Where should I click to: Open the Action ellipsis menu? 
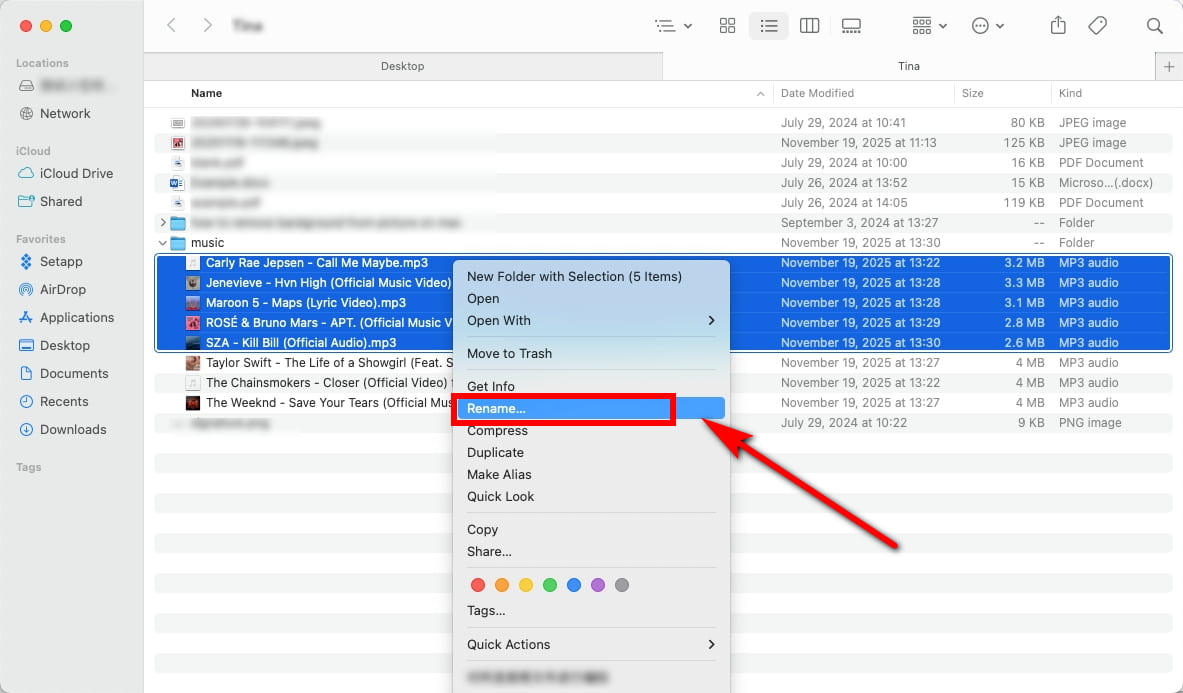pos(987,26)
